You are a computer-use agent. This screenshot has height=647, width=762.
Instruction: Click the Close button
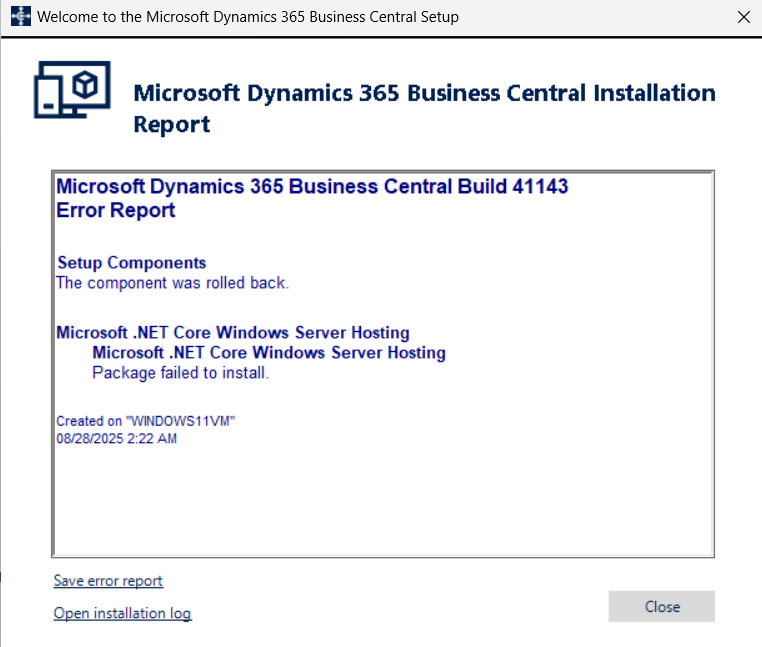click(x=661, y=606)
